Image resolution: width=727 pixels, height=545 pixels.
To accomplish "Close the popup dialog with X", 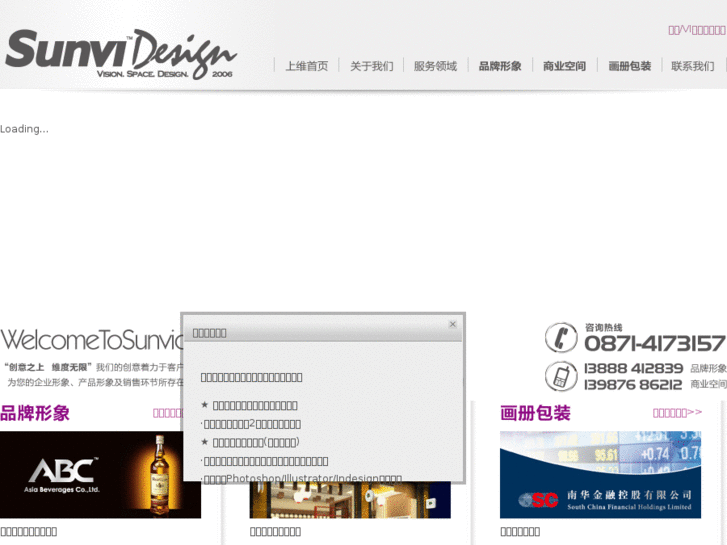I will click(x=453, y=324).
